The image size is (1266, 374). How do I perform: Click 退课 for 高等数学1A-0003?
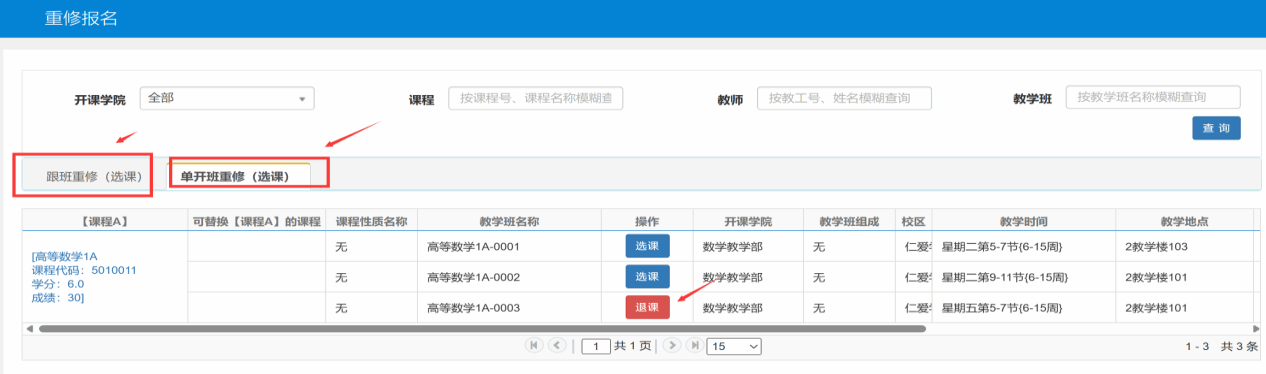coord(647,307)
